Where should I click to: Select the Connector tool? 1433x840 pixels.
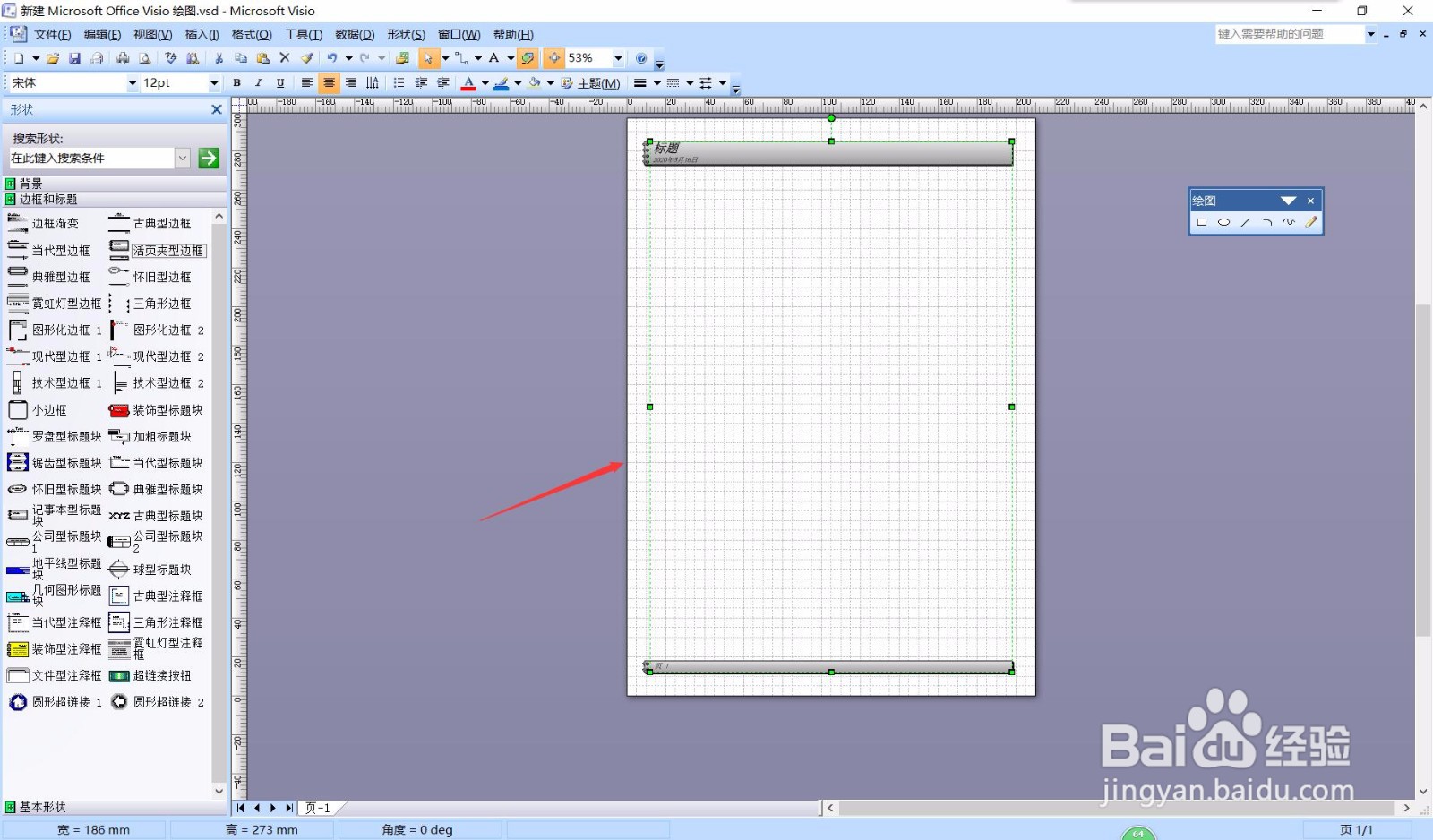(x=461, y=58)
